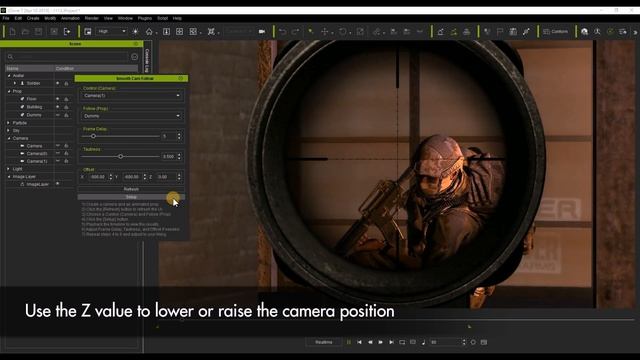The image size is (640, 360).
Task: Click the previous frame playback button
Action: (x=370, y=342)
